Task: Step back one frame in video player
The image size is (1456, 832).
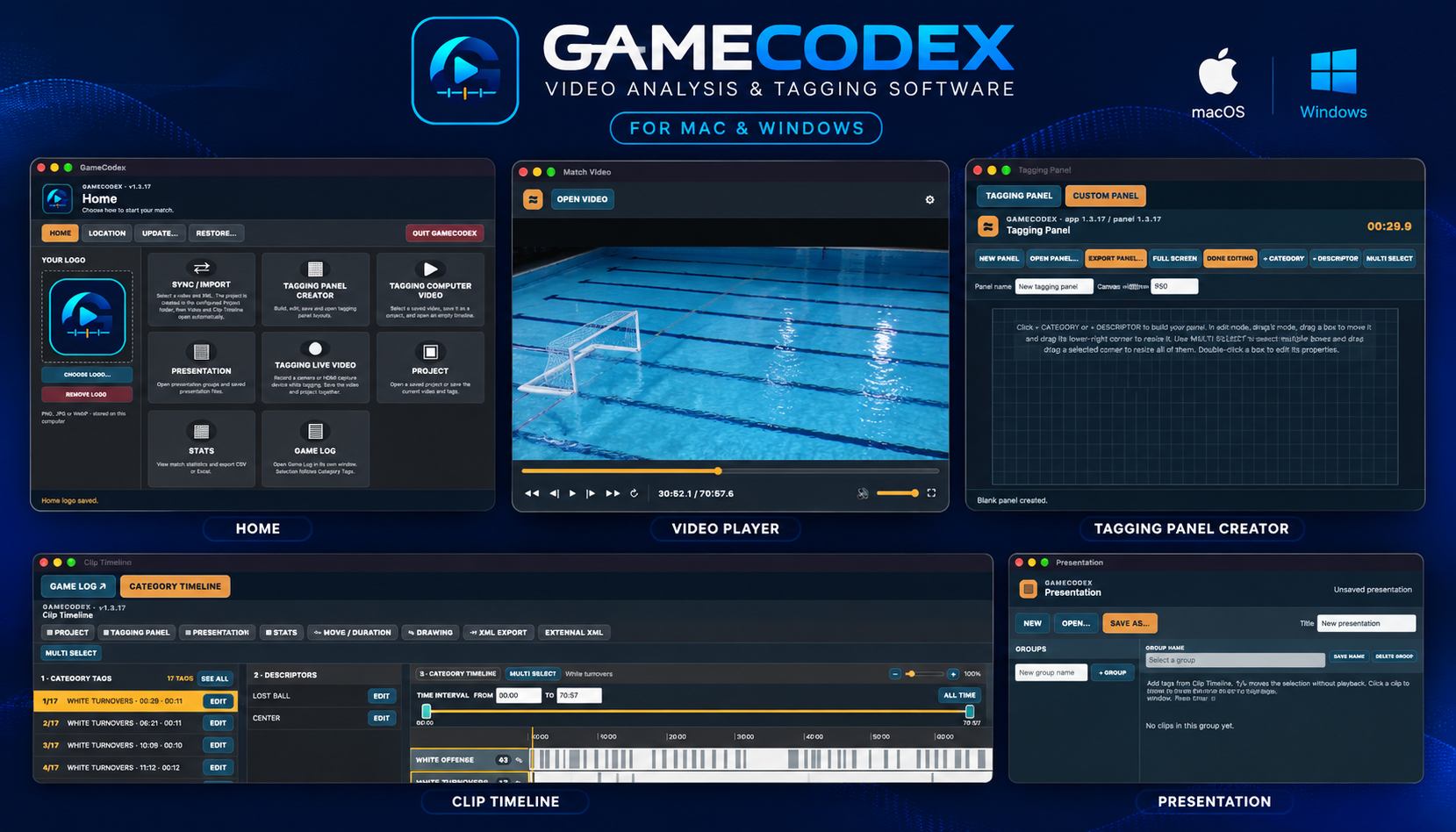Action: click(554, 493)
